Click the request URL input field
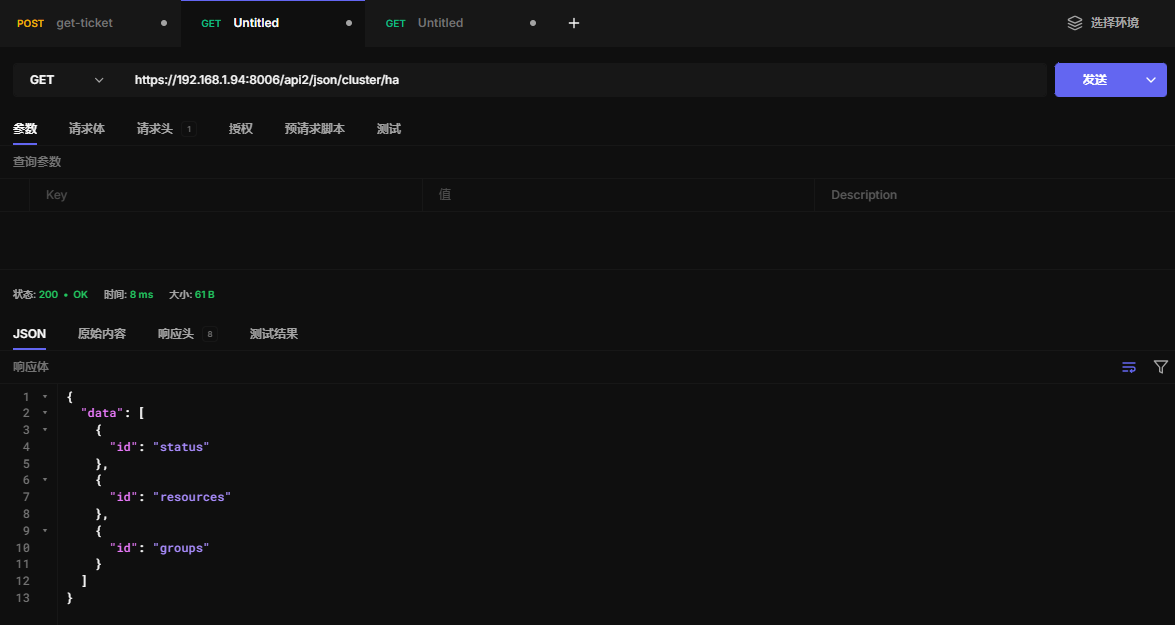The width and height of the screenshot is (1175, 625). 585,80
